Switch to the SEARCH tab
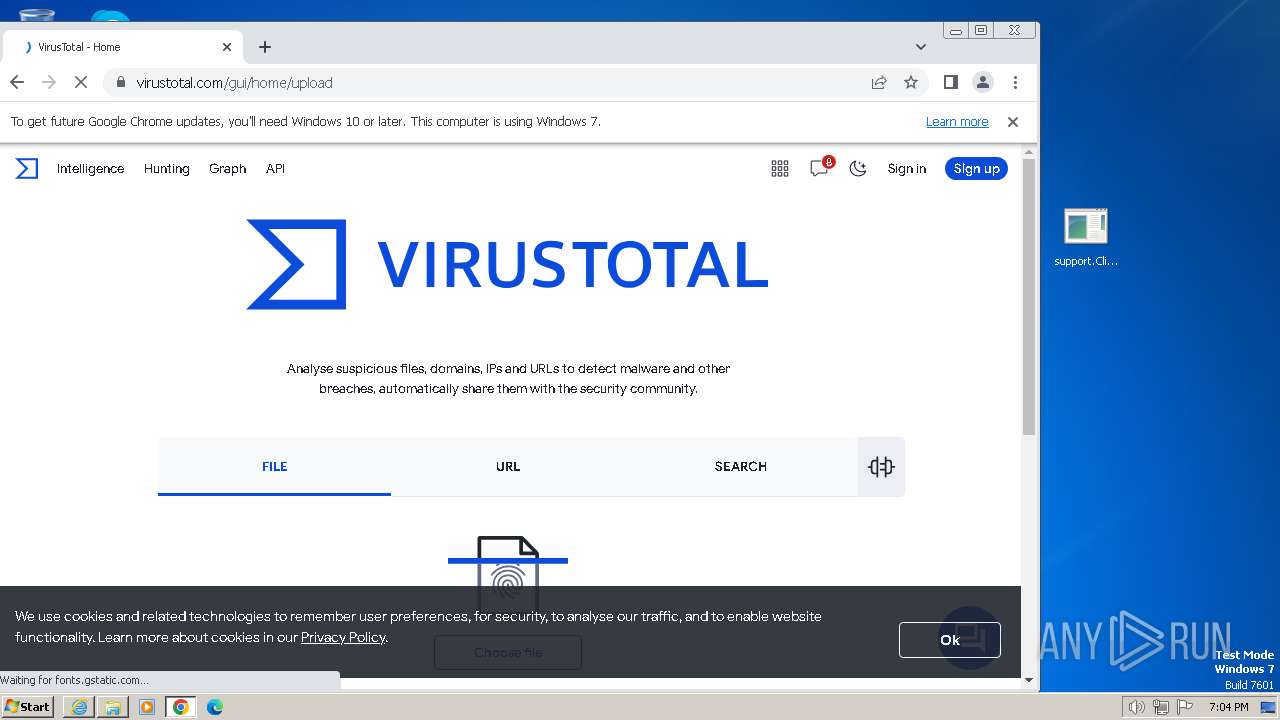 [x=741, y=466]
